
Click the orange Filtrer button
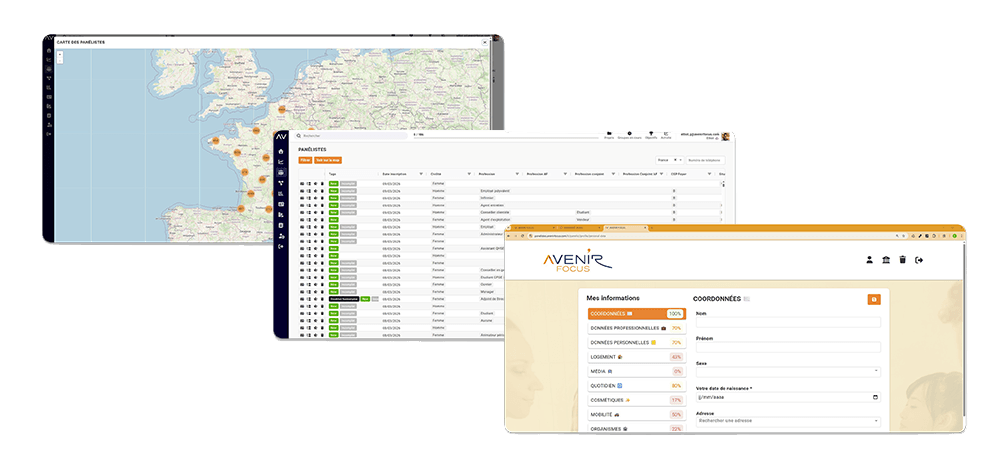305,160
